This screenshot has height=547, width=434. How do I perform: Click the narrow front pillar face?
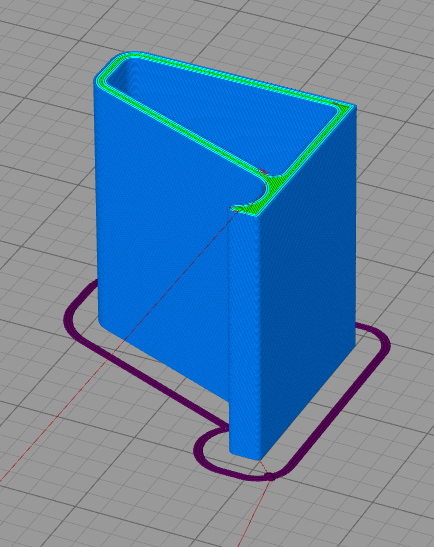(243, 335)
